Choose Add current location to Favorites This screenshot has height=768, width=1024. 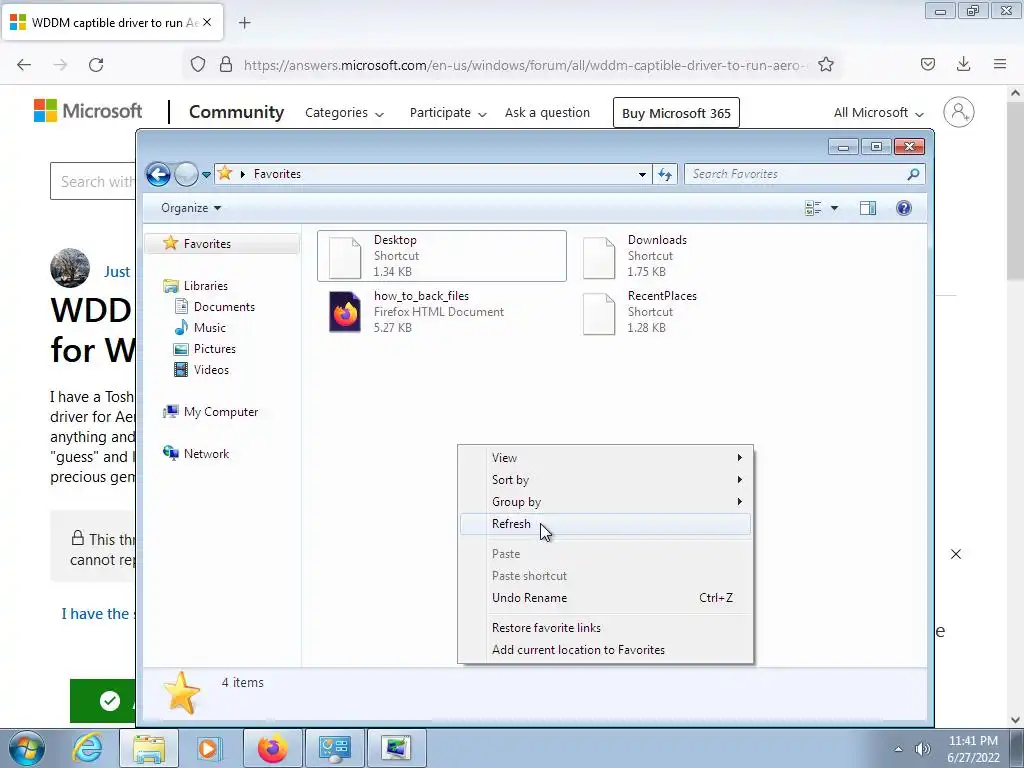(605, 650)
